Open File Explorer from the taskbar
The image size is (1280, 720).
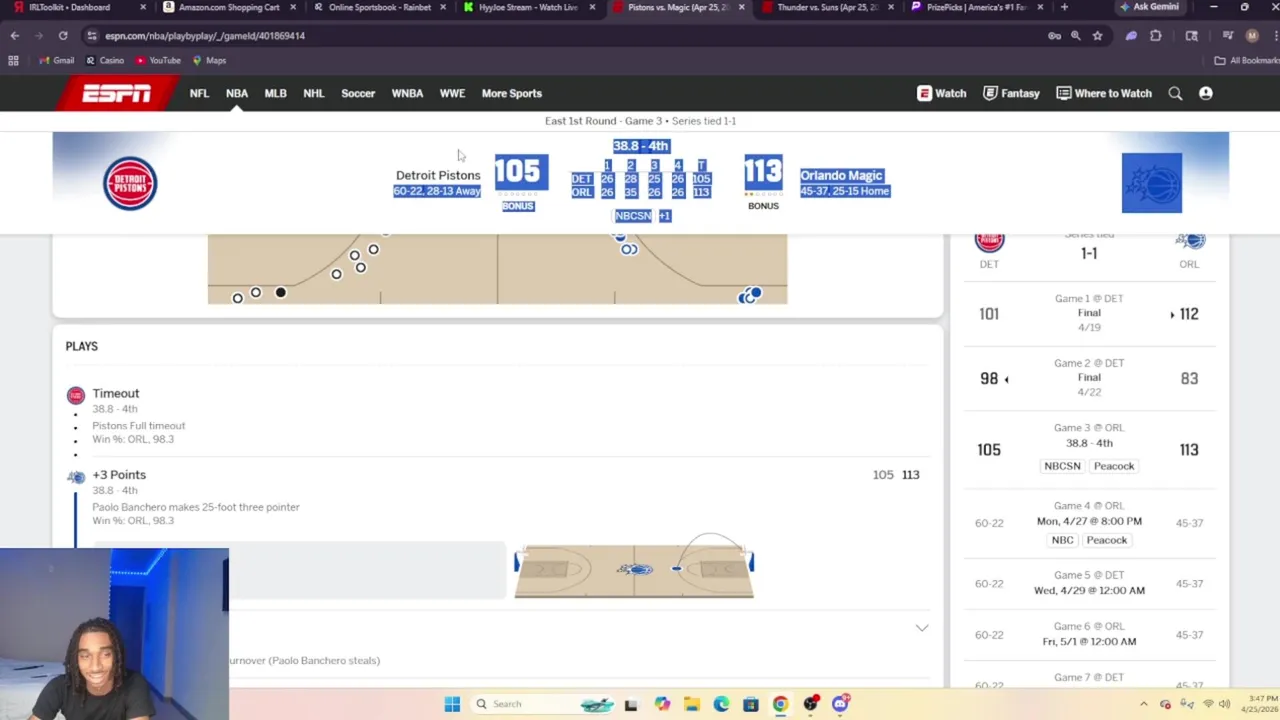point(692,704)
